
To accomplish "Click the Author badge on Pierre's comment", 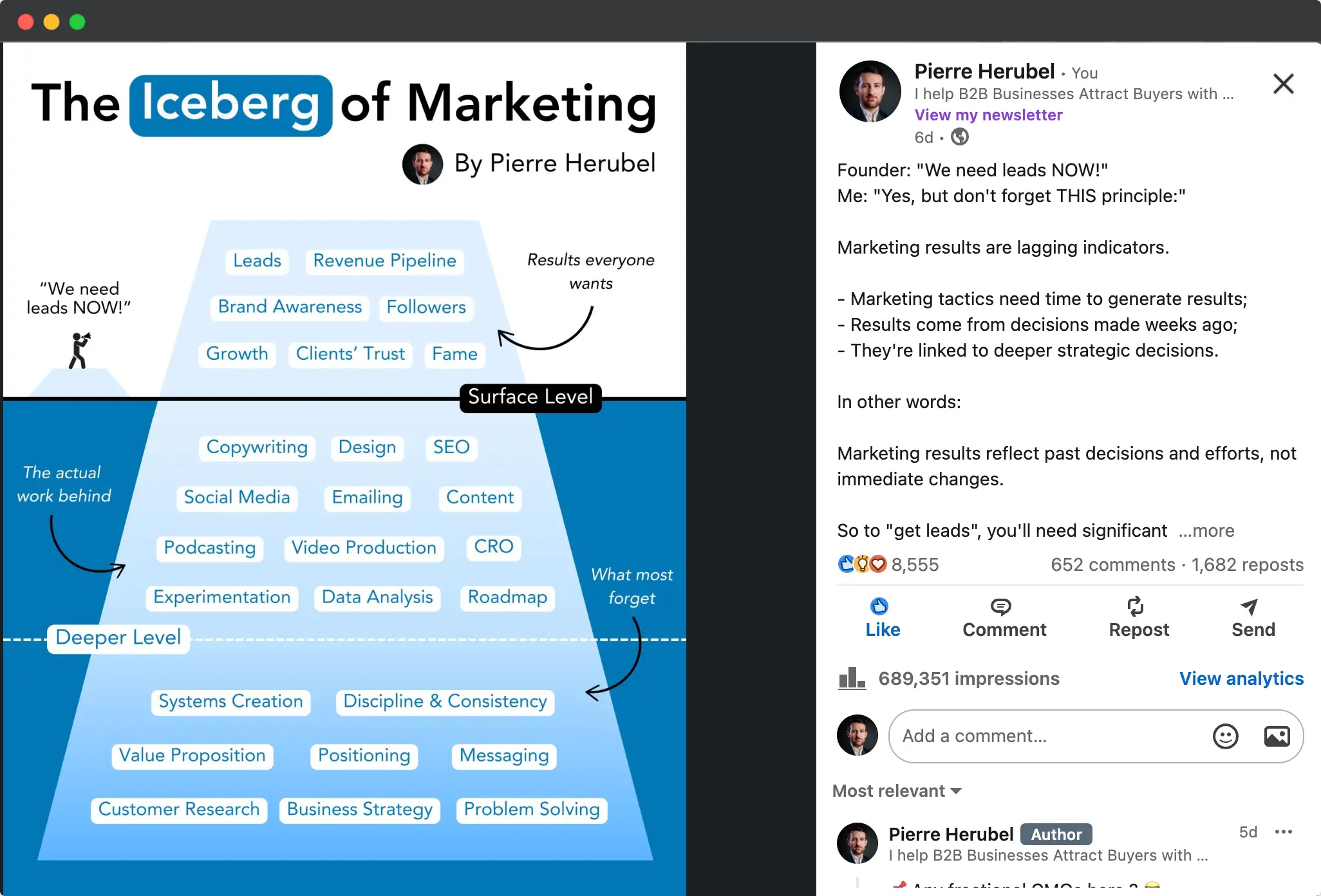I will [x=1056, y=834].
